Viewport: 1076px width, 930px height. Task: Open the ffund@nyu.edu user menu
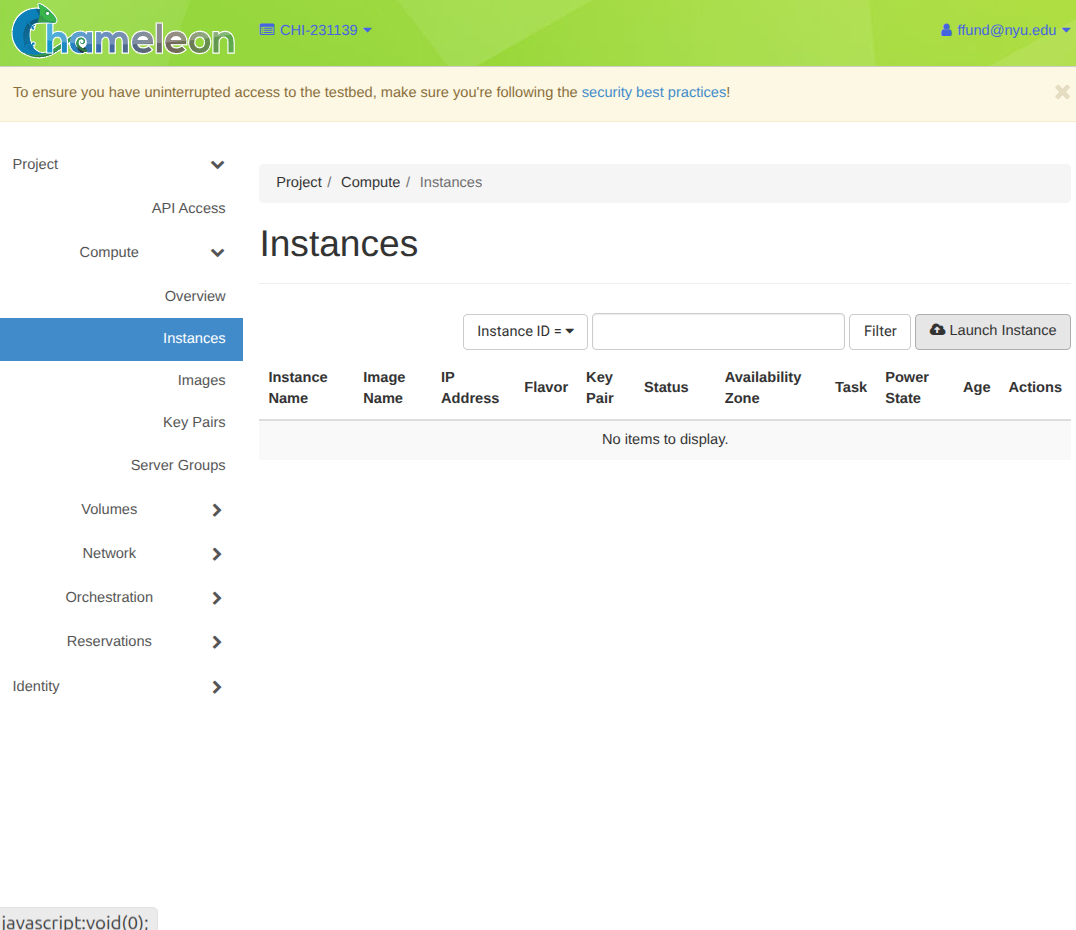1005,30
